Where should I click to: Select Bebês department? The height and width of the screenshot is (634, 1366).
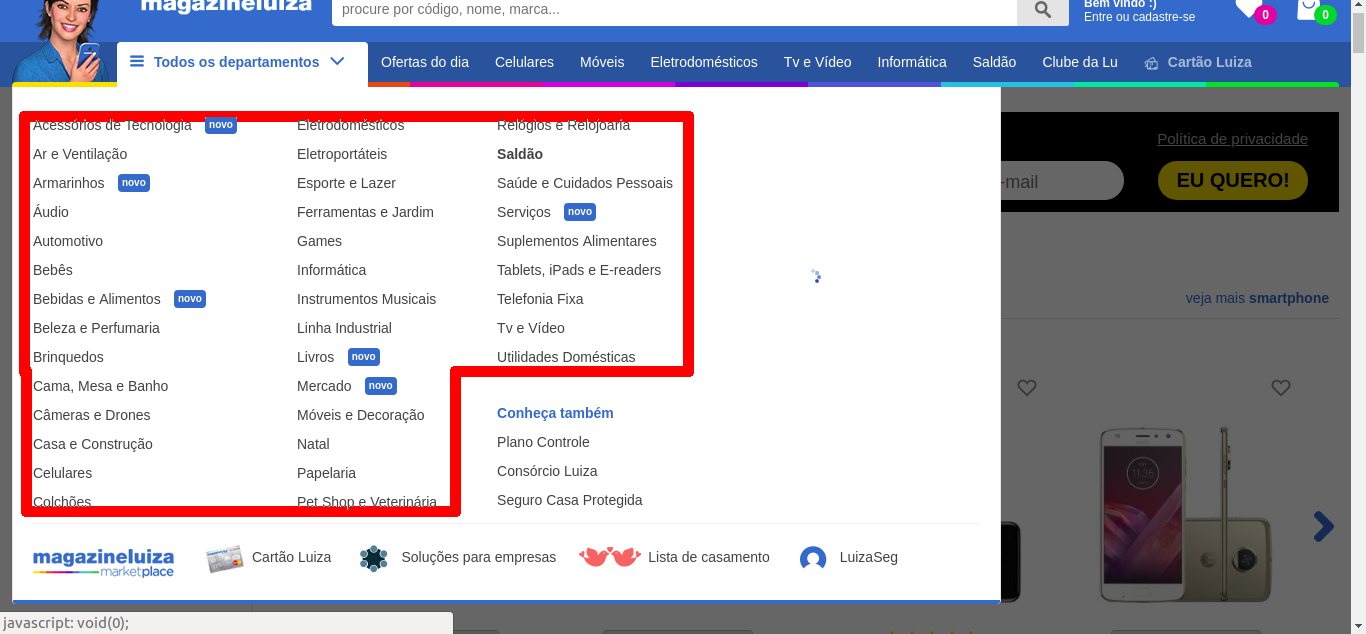(x=53, y=270)
